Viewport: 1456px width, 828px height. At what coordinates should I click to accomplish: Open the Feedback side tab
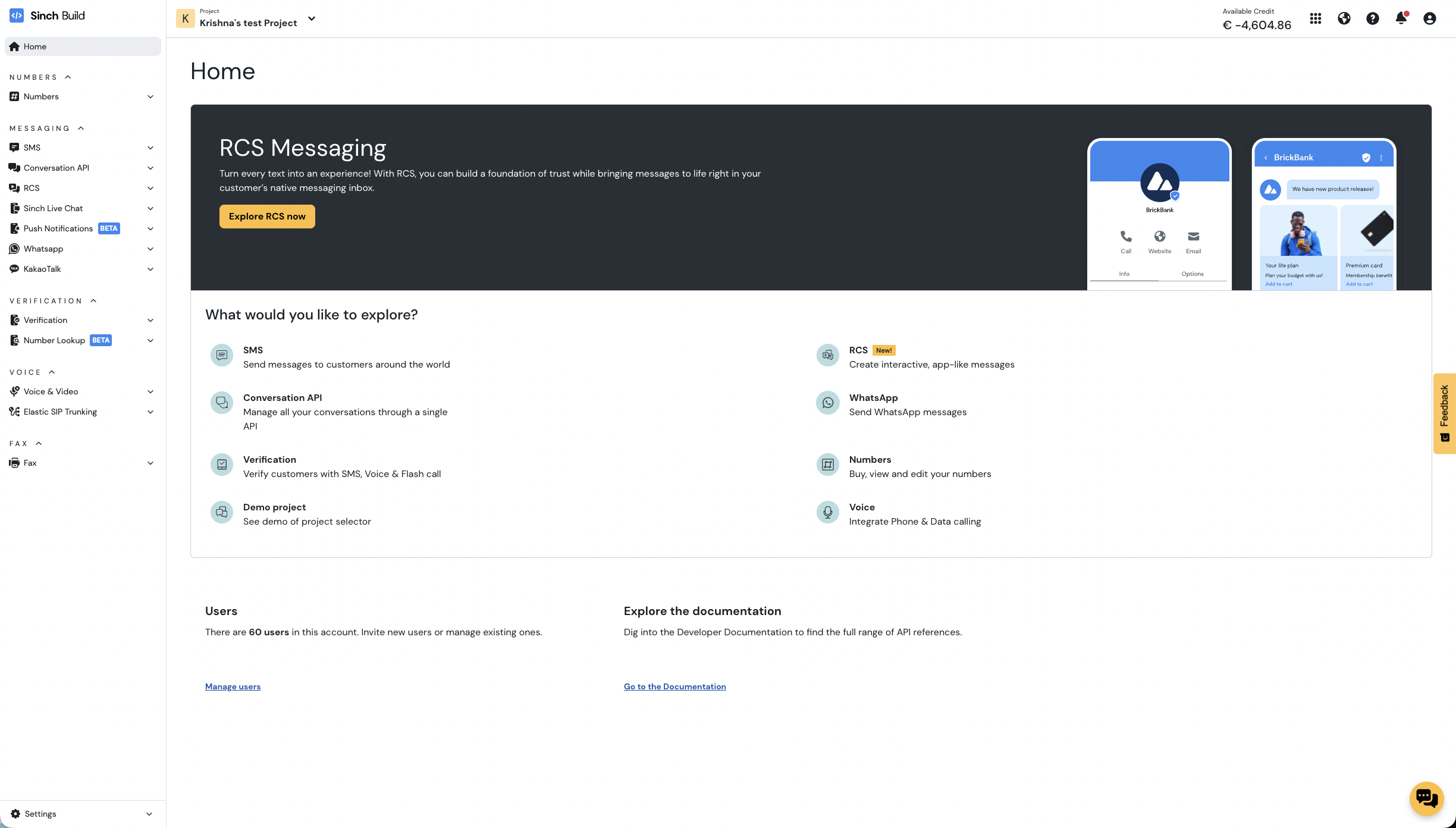tap(1444, 413)
